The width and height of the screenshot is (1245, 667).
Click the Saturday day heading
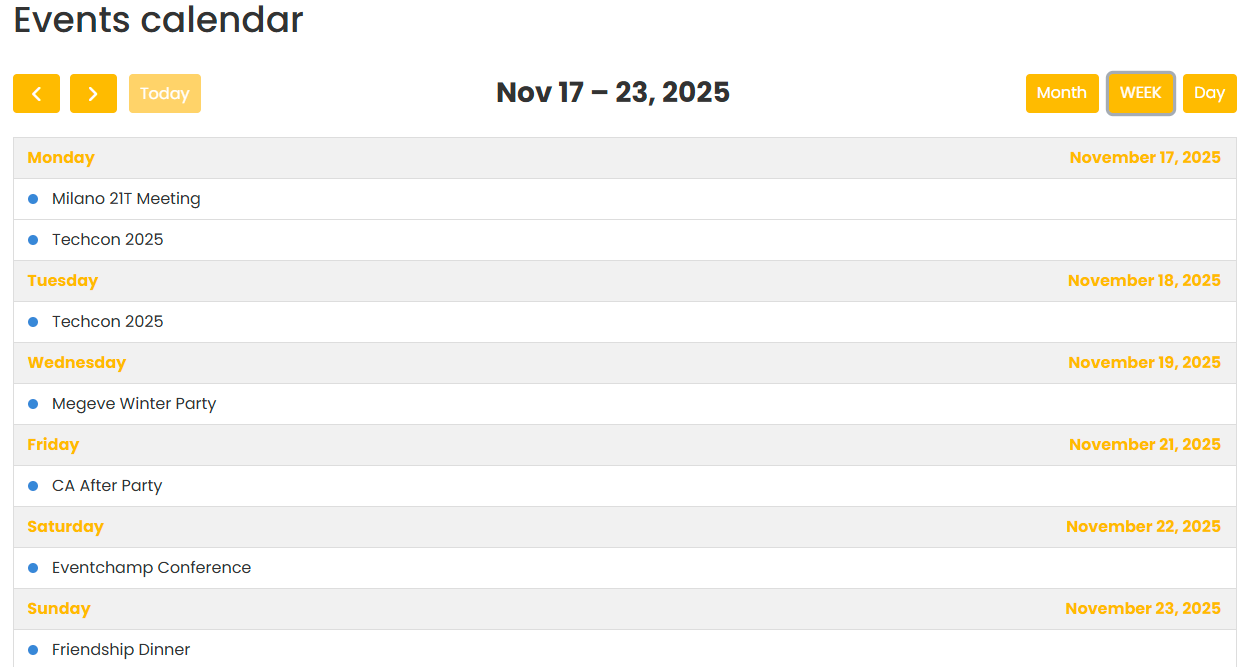tap(65, 527)
